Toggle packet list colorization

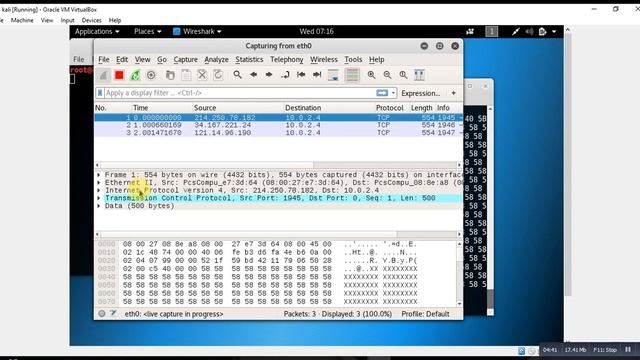pos(352,75)
